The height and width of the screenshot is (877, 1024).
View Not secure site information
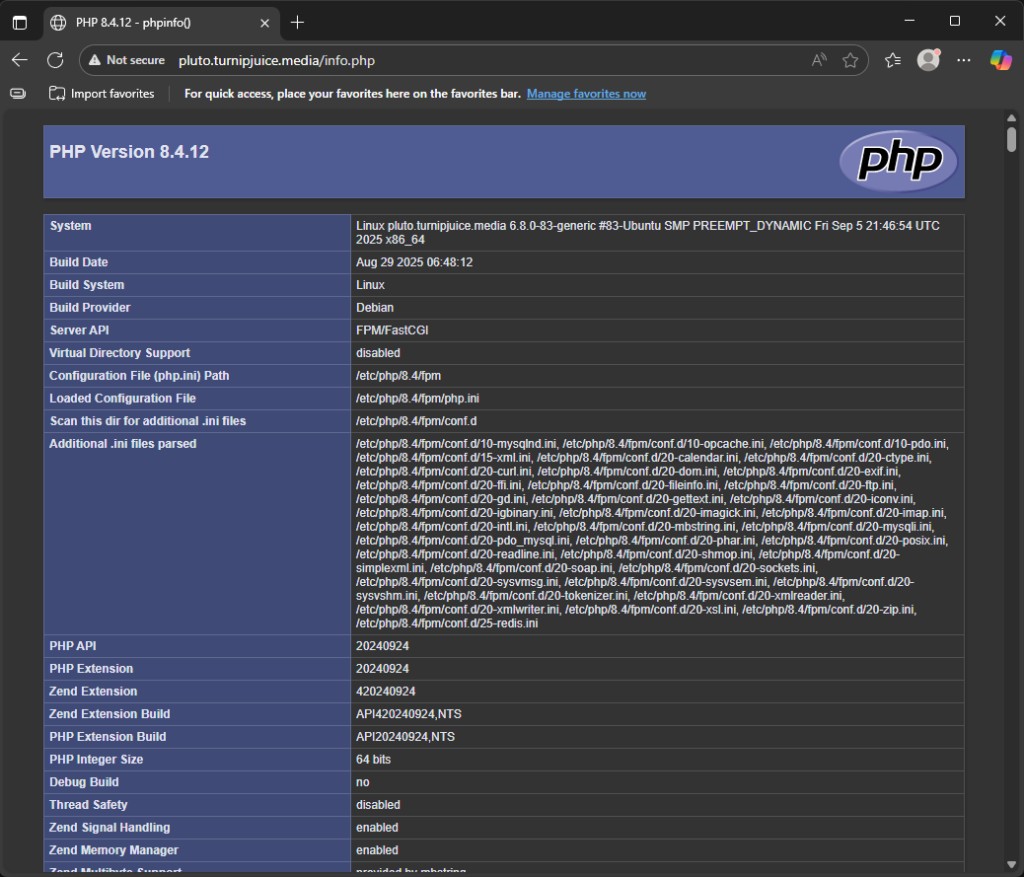(x=126, y=60)
